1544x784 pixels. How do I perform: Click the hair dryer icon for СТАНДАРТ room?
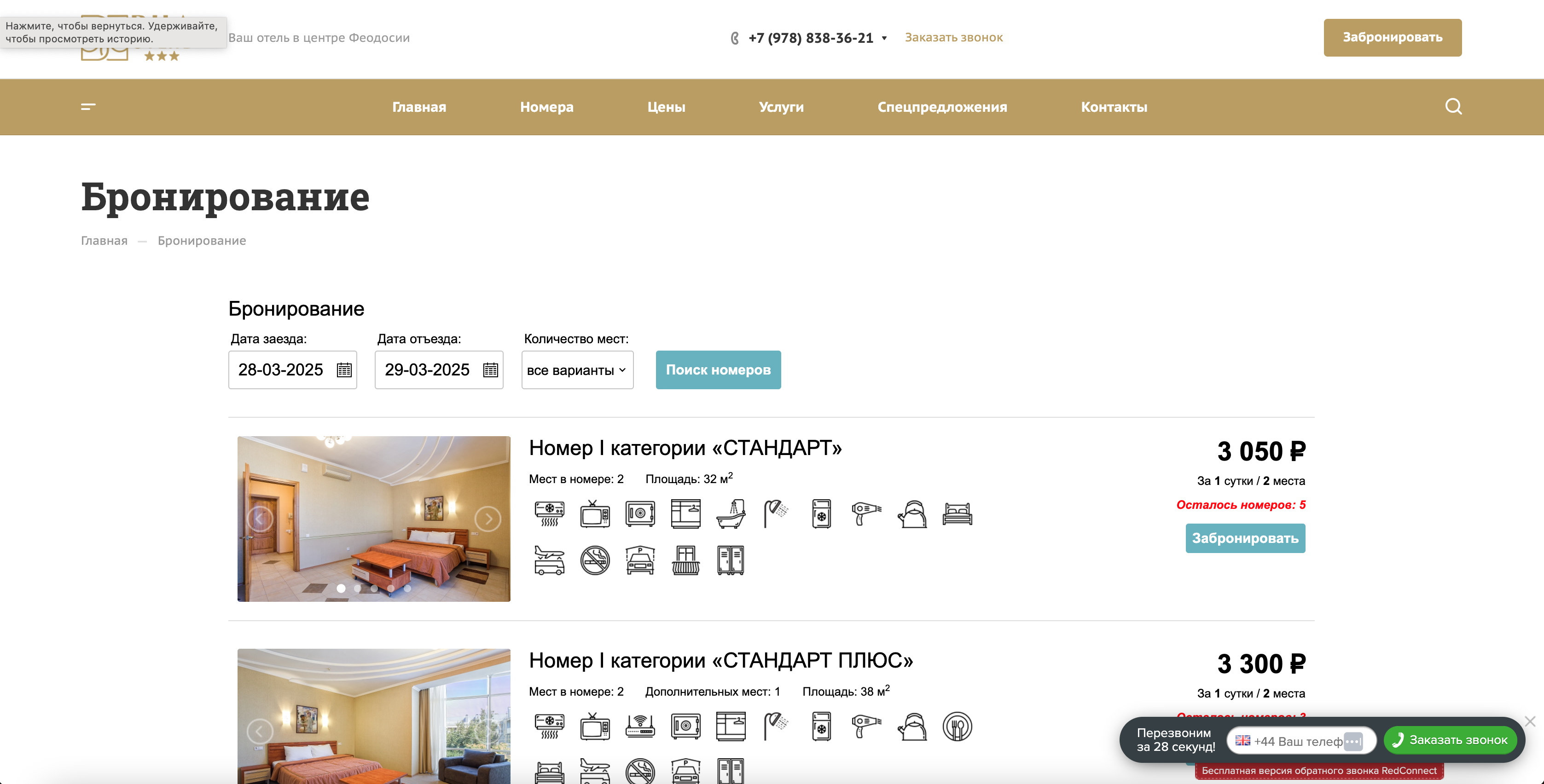pyautogui.click(x=867, y=514)
